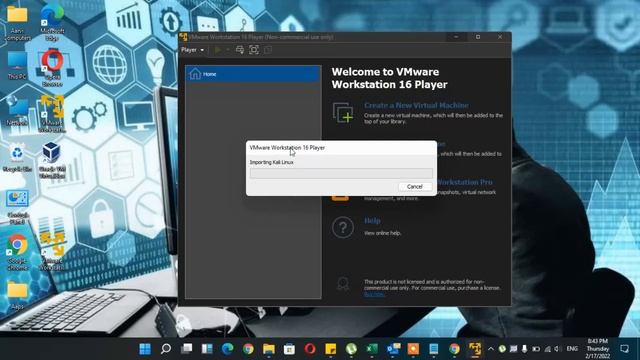Click the microphone tray icon
This screenshot has height=360, width=640.
coord(524,349)
